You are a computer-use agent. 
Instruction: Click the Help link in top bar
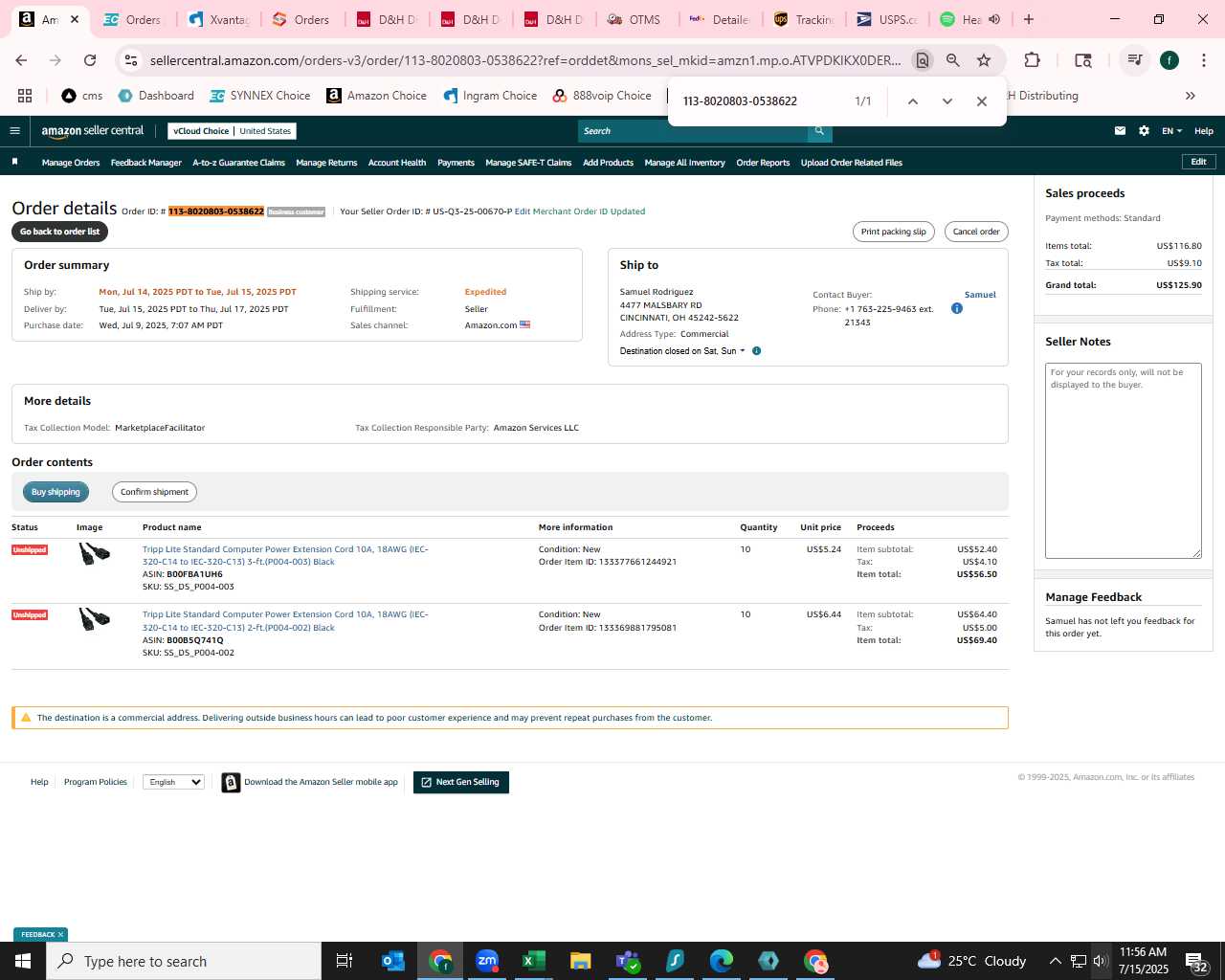[x=1204, y=131]
